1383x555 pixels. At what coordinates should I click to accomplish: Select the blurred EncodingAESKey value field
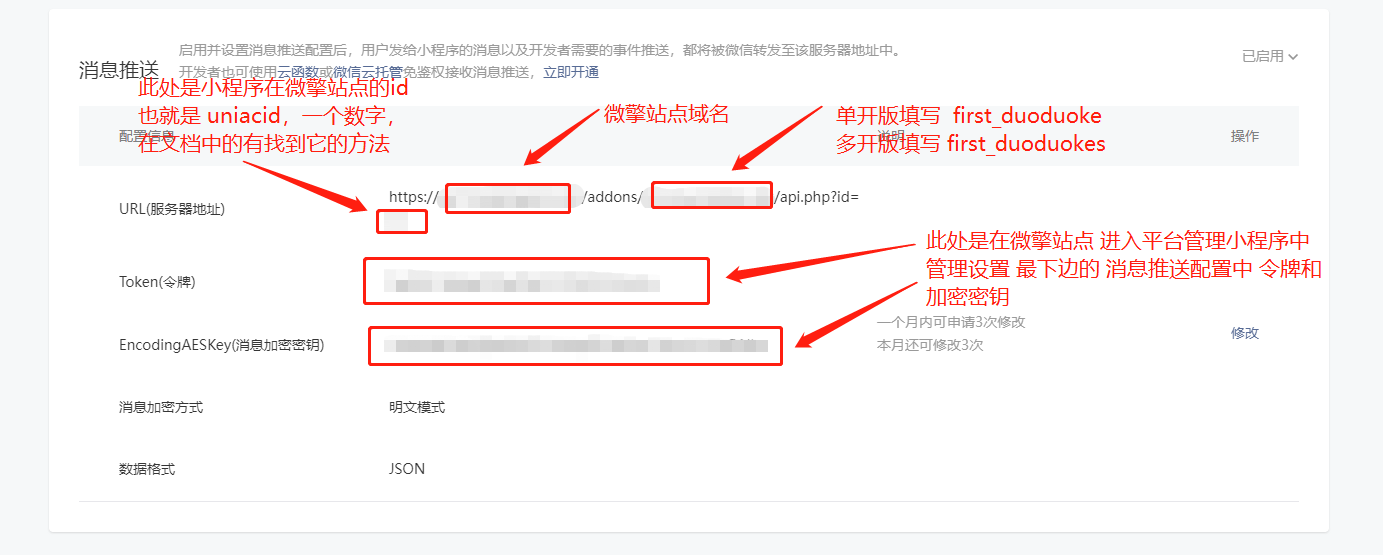575,346
